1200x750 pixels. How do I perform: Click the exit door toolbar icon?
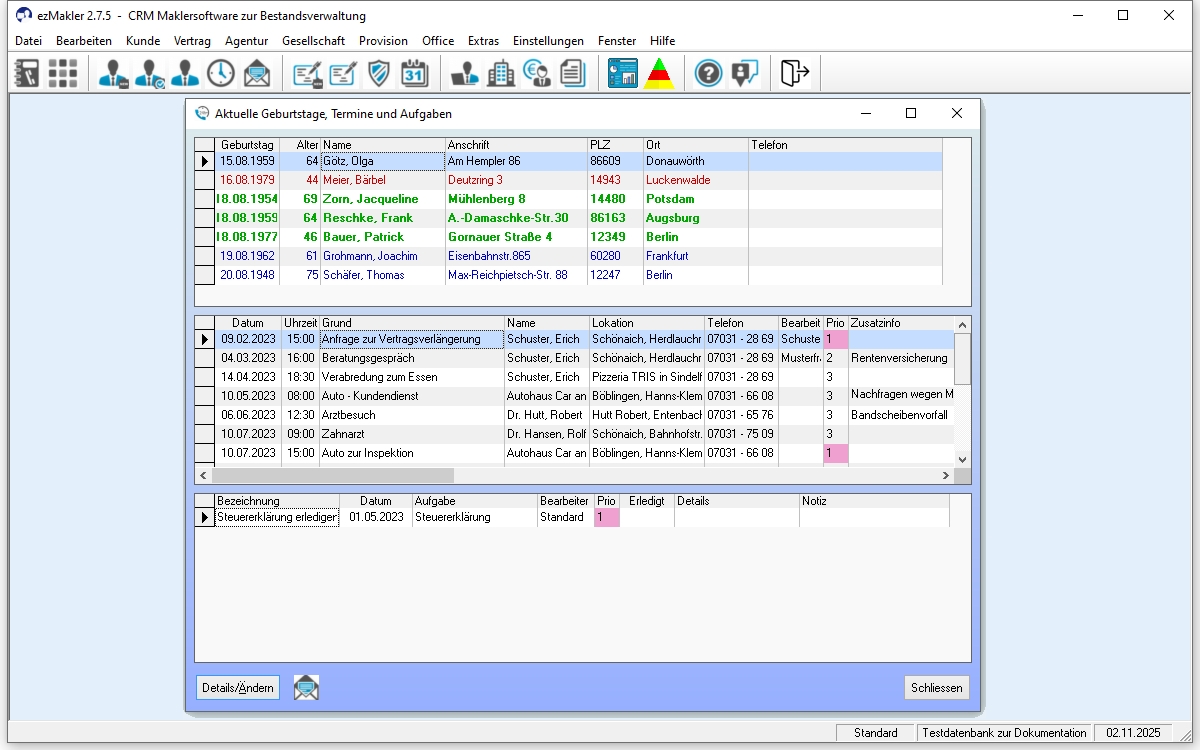(x=794, y=73)
